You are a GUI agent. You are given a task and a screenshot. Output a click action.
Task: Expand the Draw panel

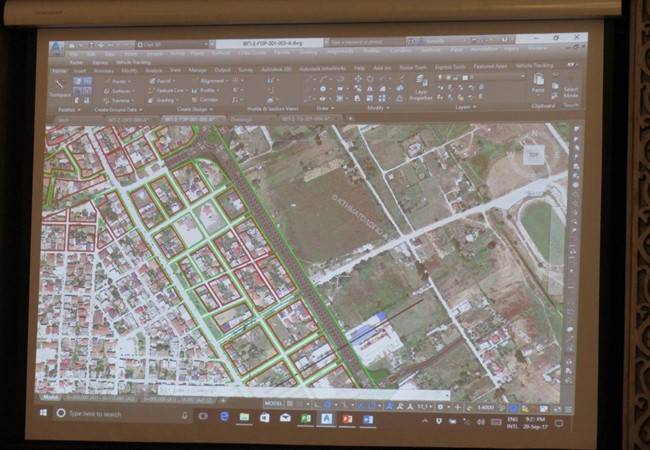coord(325,108)
